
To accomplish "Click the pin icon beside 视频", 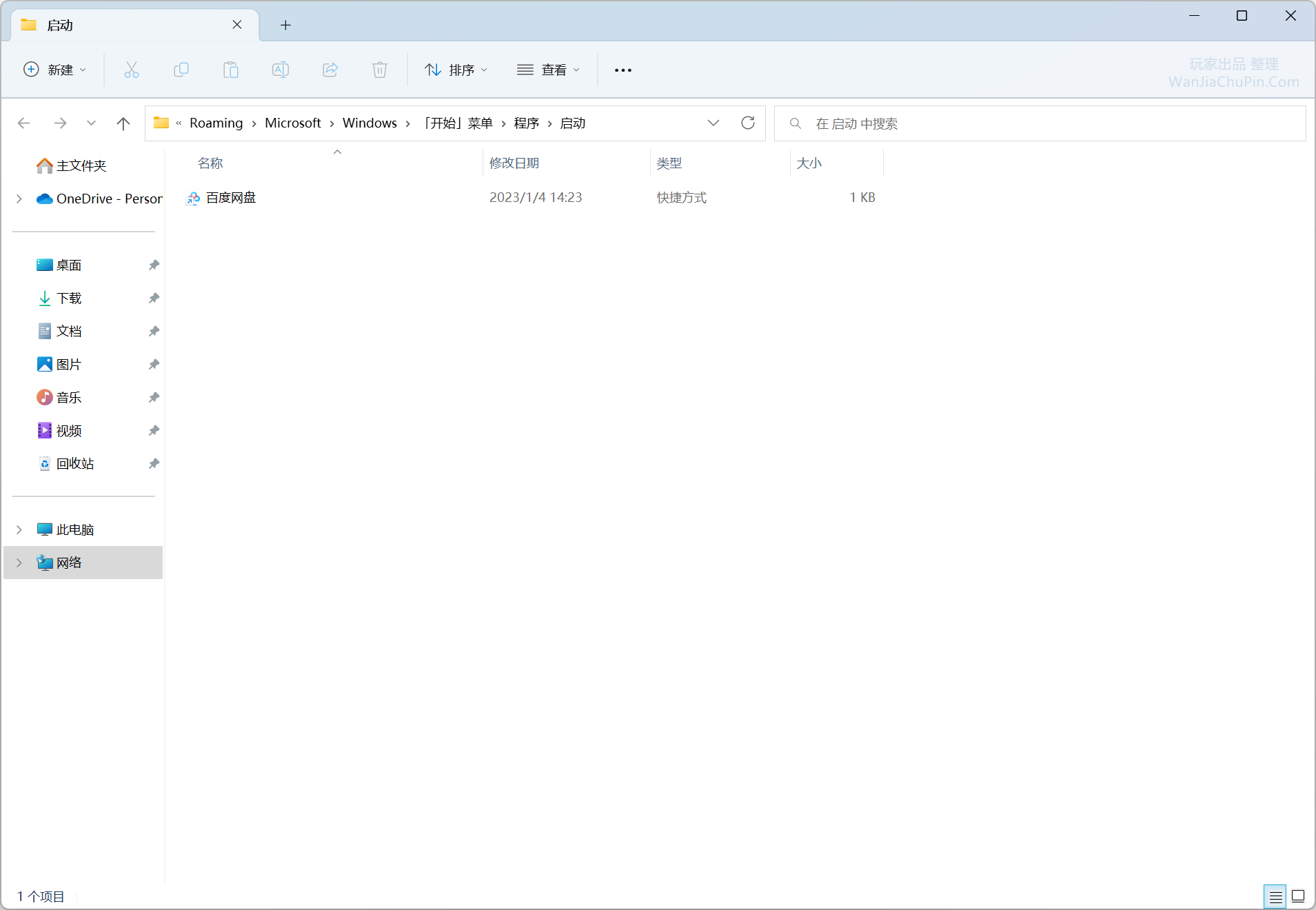I will click(154, 431).
